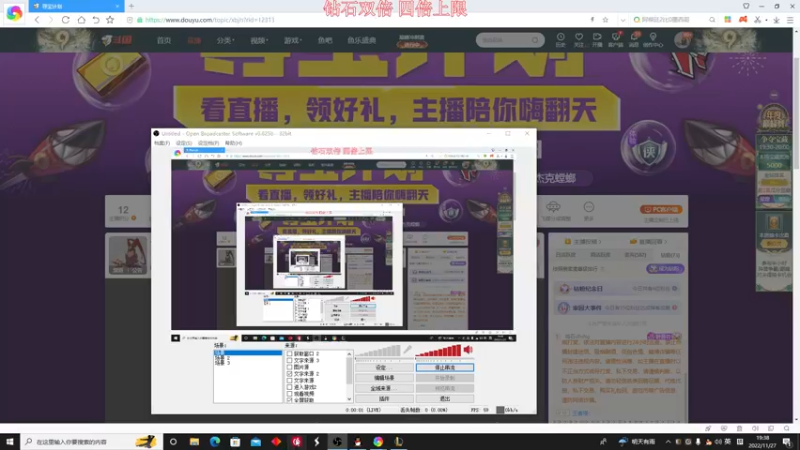Show hidden system tray icons
800x450 pixels.
click(668, 442)
